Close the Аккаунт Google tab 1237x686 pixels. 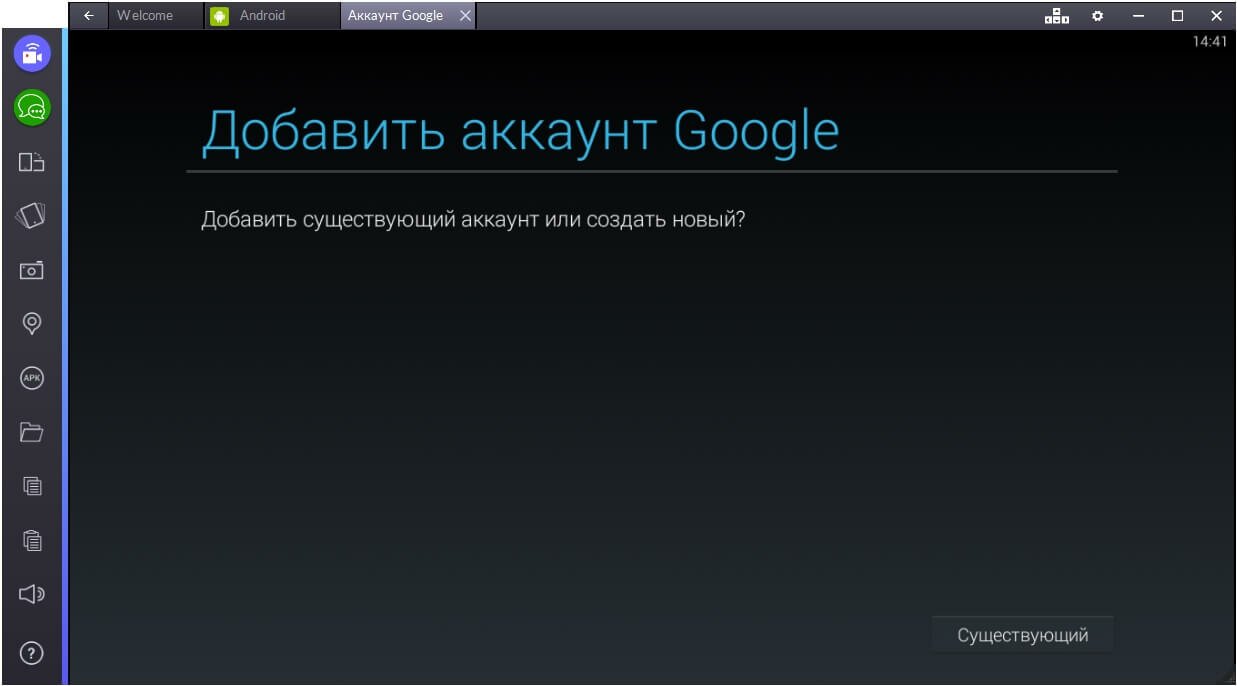[464, 15]
